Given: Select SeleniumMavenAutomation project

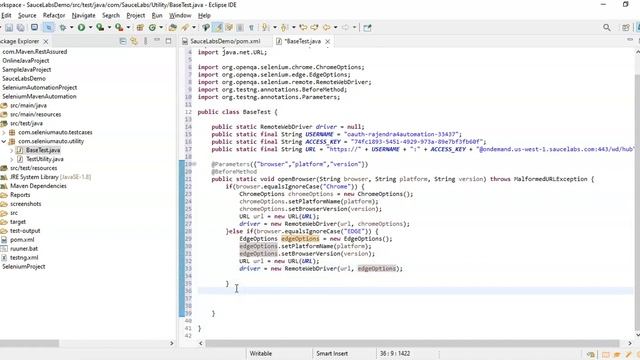Looking at the screenshot, I should point(39,97).
